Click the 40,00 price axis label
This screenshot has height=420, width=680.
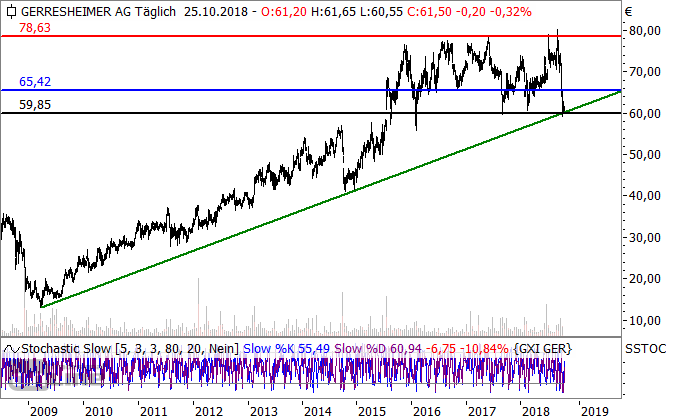[645, 196]
